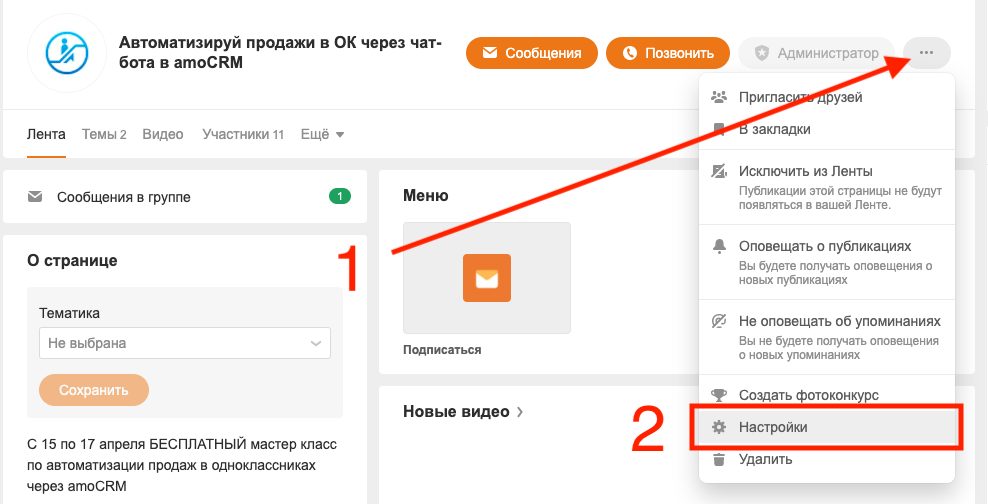Click the crossed feed icon for Исключить из Ленты
The image size is (988, 504).
(718, 171)
